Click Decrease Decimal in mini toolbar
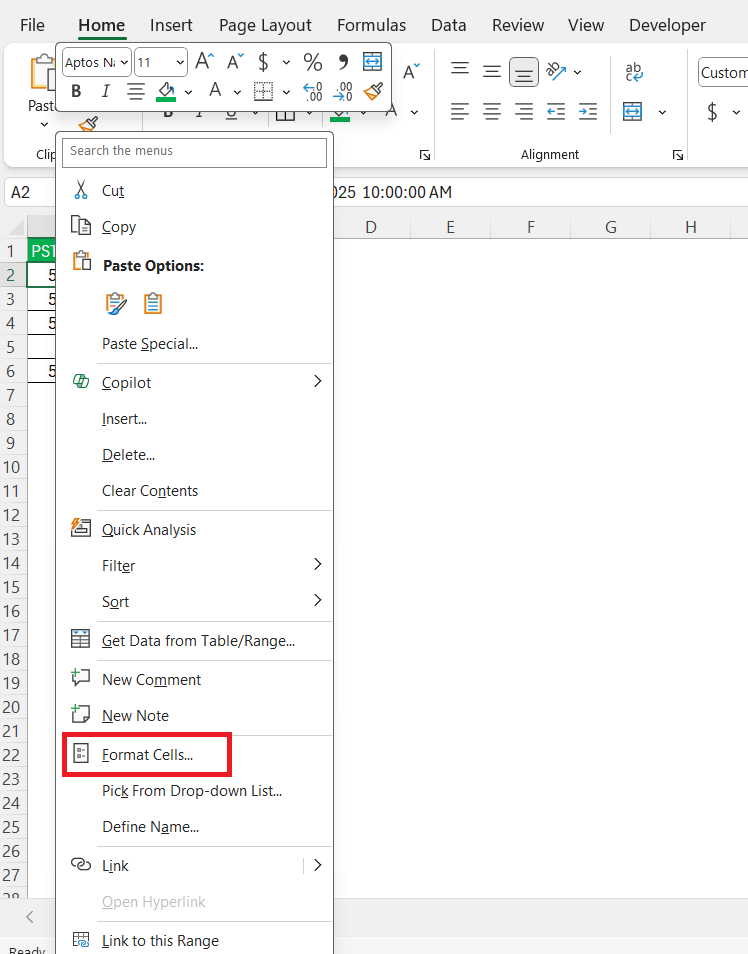Screen dimensions: 748x954 click(343, 91)
